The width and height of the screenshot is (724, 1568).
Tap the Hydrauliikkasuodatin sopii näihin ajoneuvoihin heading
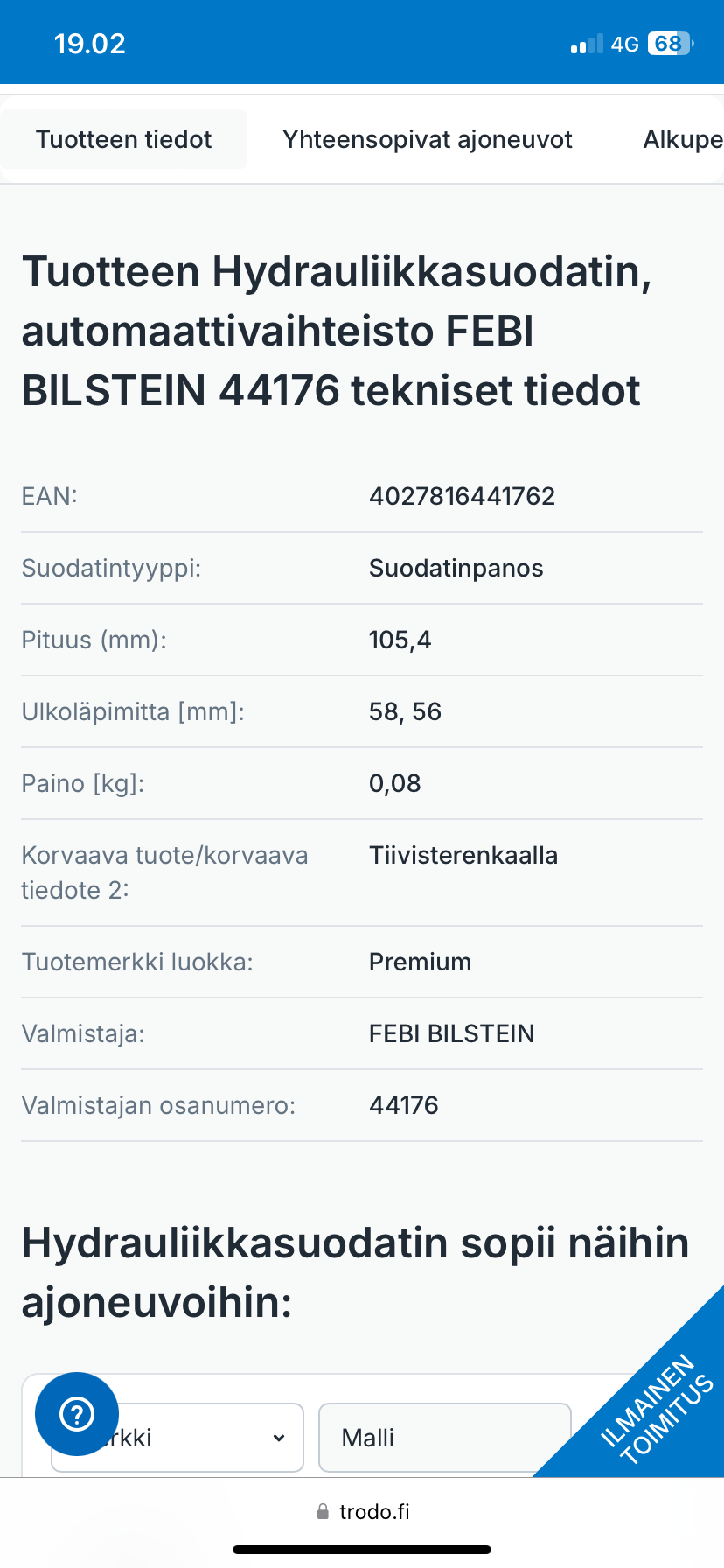coord(356,1272)
